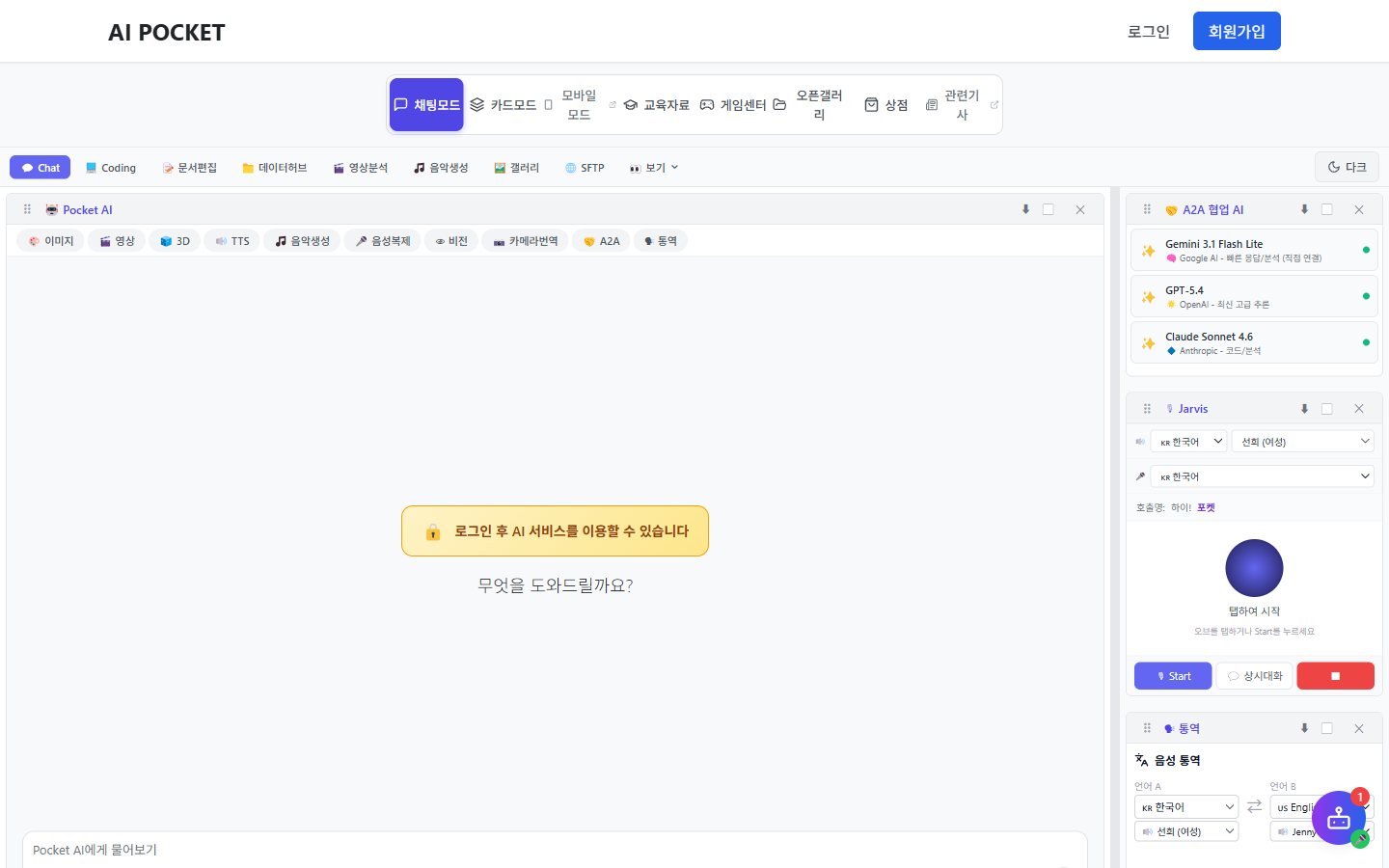Tap the blue Jarvis orb
Image resolution: width=1389 pixels, height=868 pixels.
[1254, 568]
